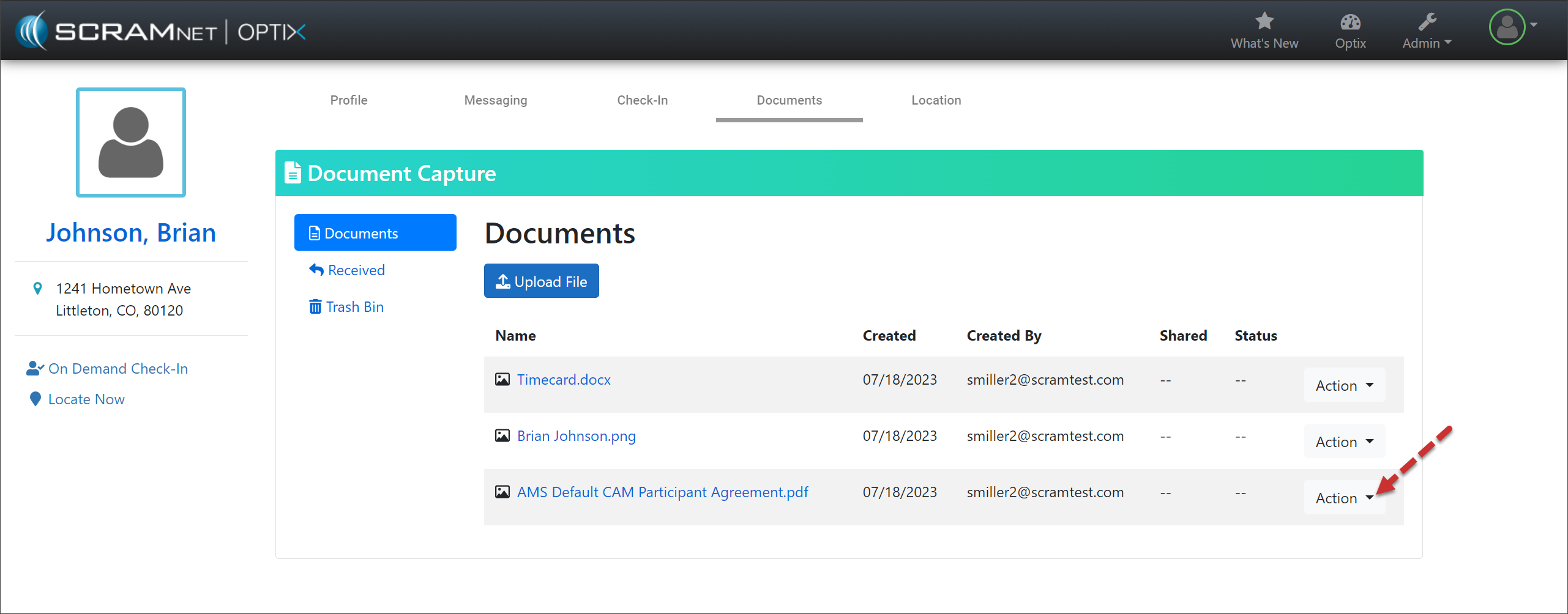1568x614 pixels.
Task: Go to the Location tab
Action: tap(936, 100)
